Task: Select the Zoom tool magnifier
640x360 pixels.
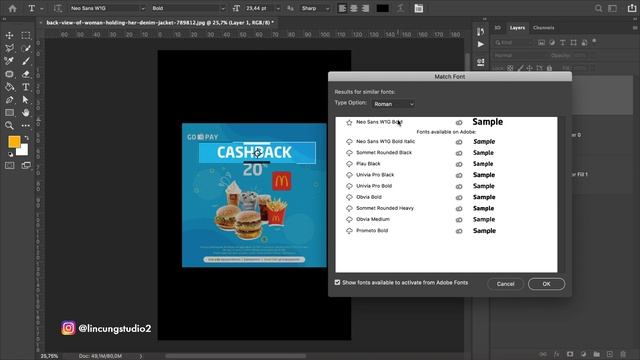Action: click(9, 125)
